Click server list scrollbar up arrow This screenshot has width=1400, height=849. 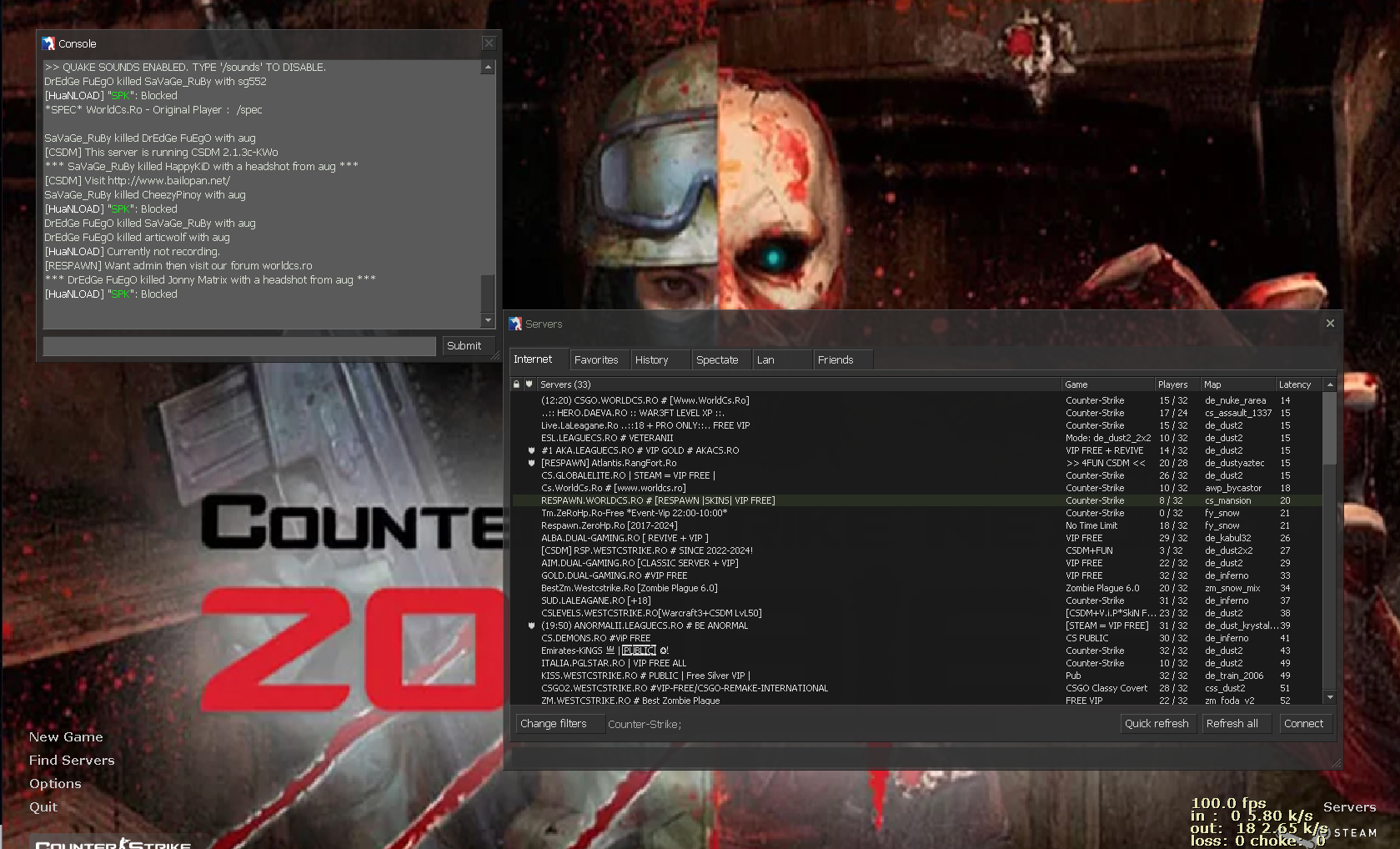(1330, 384)
